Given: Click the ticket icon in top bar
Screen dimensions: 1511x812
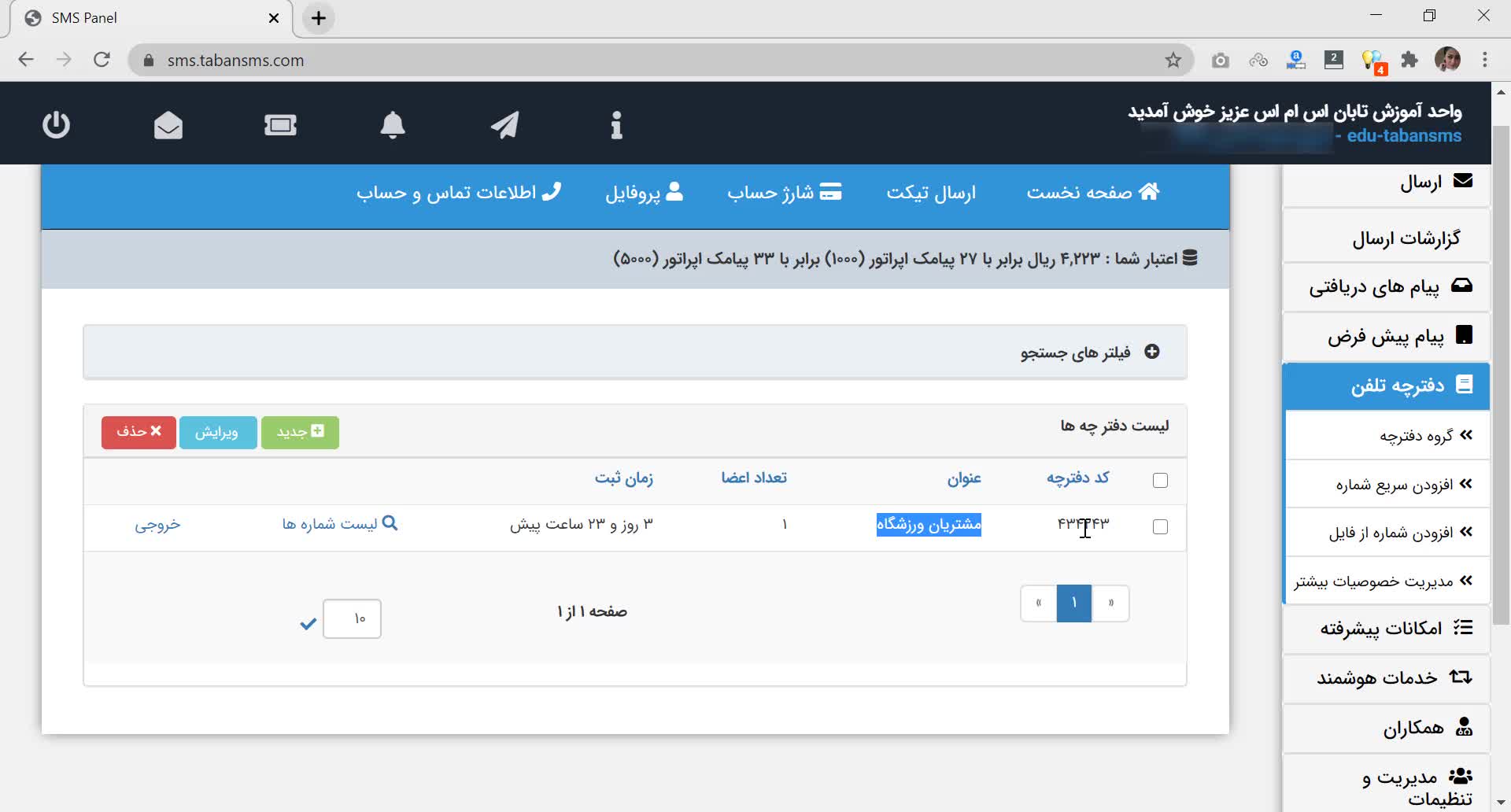Looking at the screenshot, I should coord(280,125).
